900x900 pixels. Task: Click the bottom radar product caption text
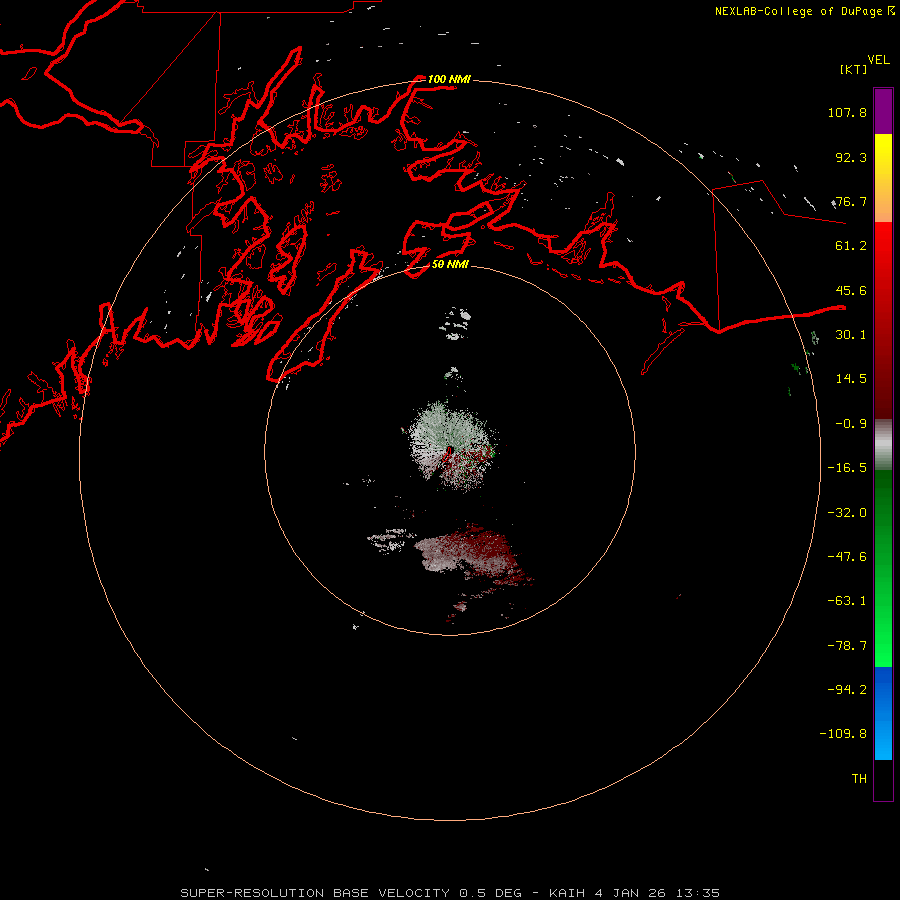(450, 893)
